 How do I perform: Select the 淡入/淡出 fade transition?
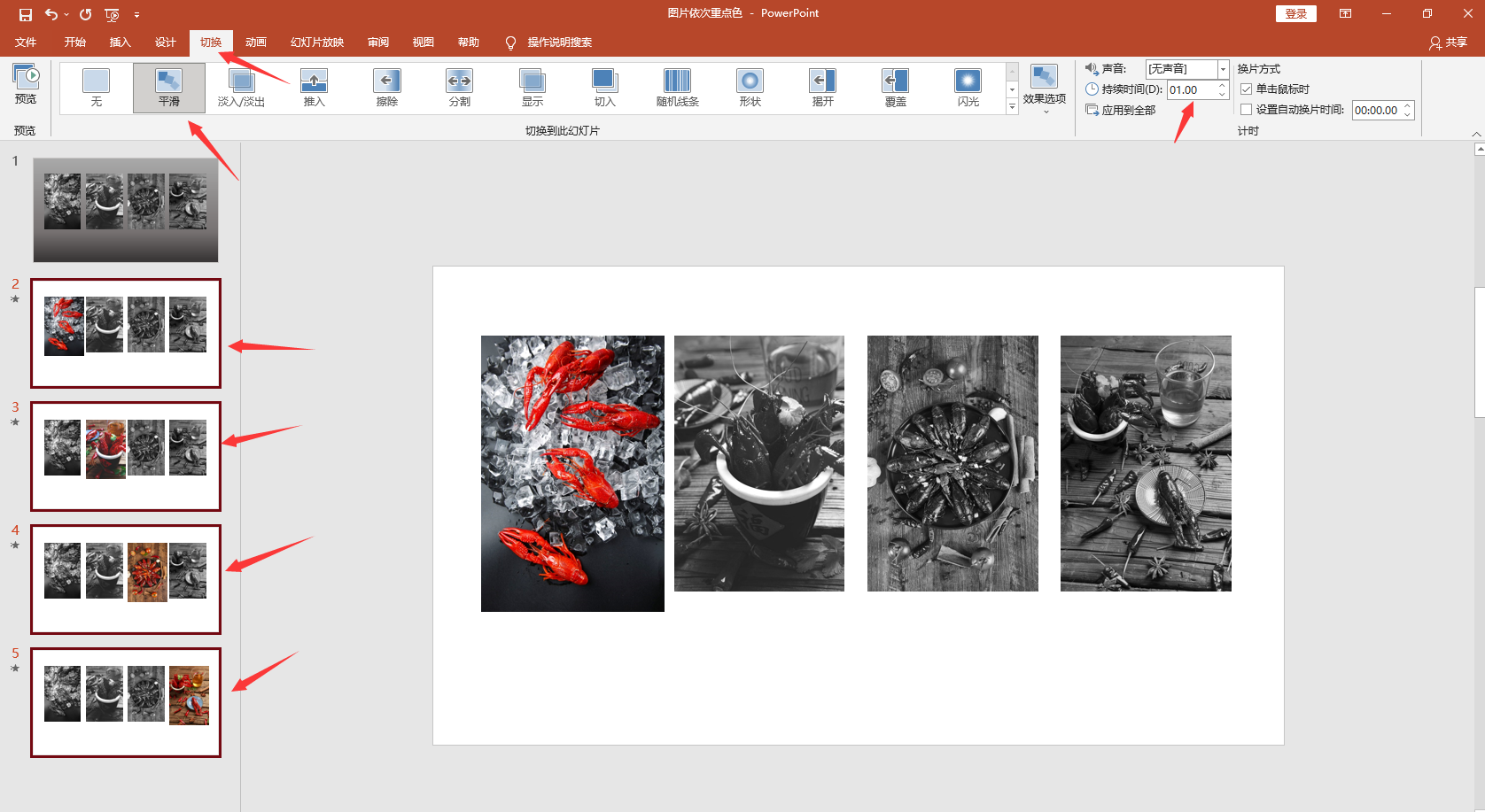[x=242, y=88]
